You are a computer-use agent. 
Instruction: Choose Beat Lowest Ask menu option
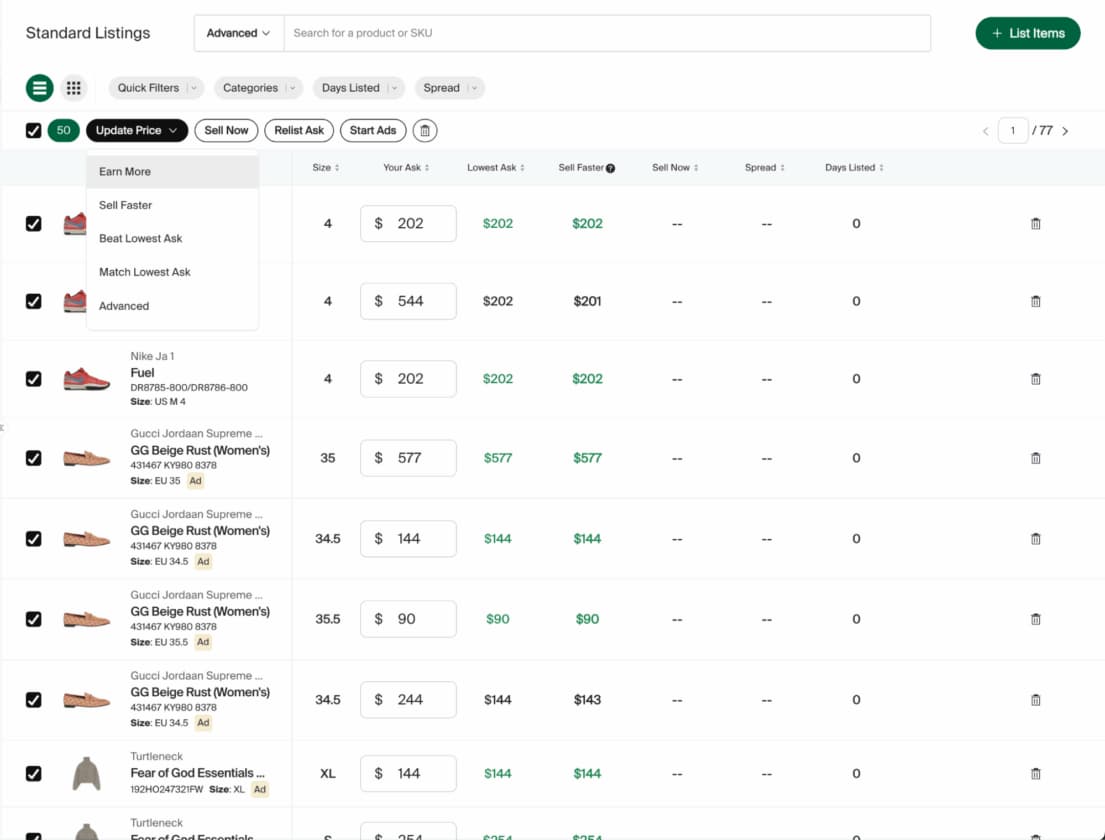pos(140,238)
